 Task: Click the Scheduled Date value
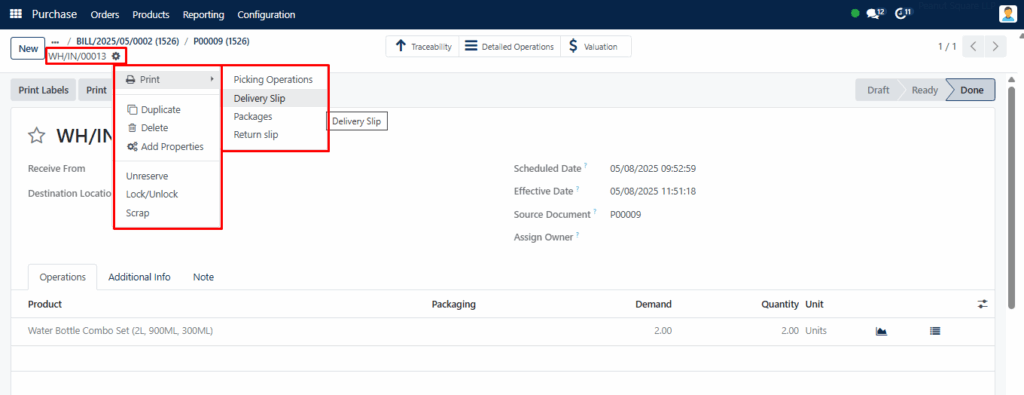(652, 168)
